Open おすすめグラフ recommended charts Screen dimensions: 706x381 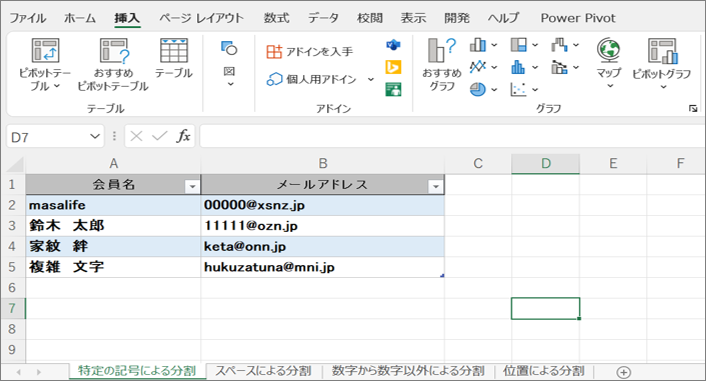[442, 65]
